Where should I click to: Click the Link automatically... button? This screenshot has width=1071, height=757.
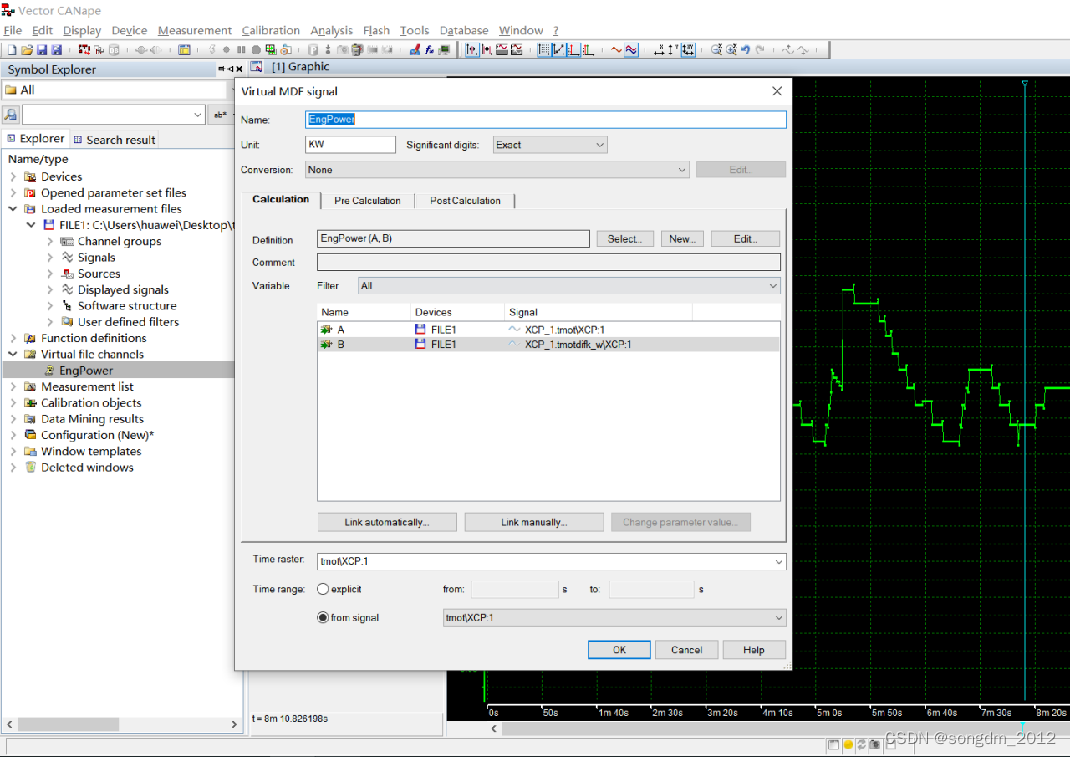pyautogui.click(x=387, y=522)
